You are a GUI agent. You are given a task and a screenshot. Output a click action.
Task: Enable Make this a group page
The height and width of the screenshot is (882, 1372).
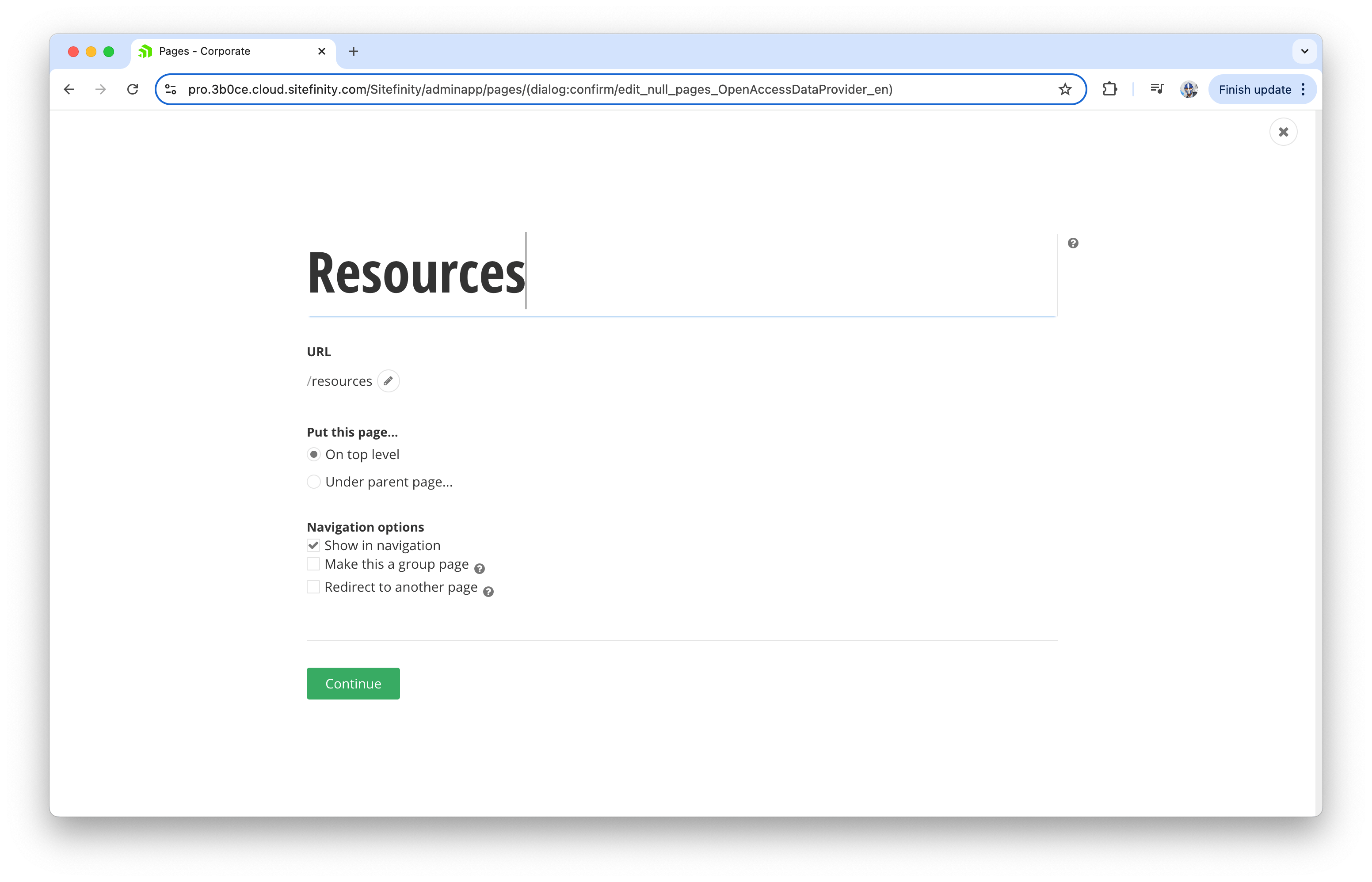(x=313, y=564)
